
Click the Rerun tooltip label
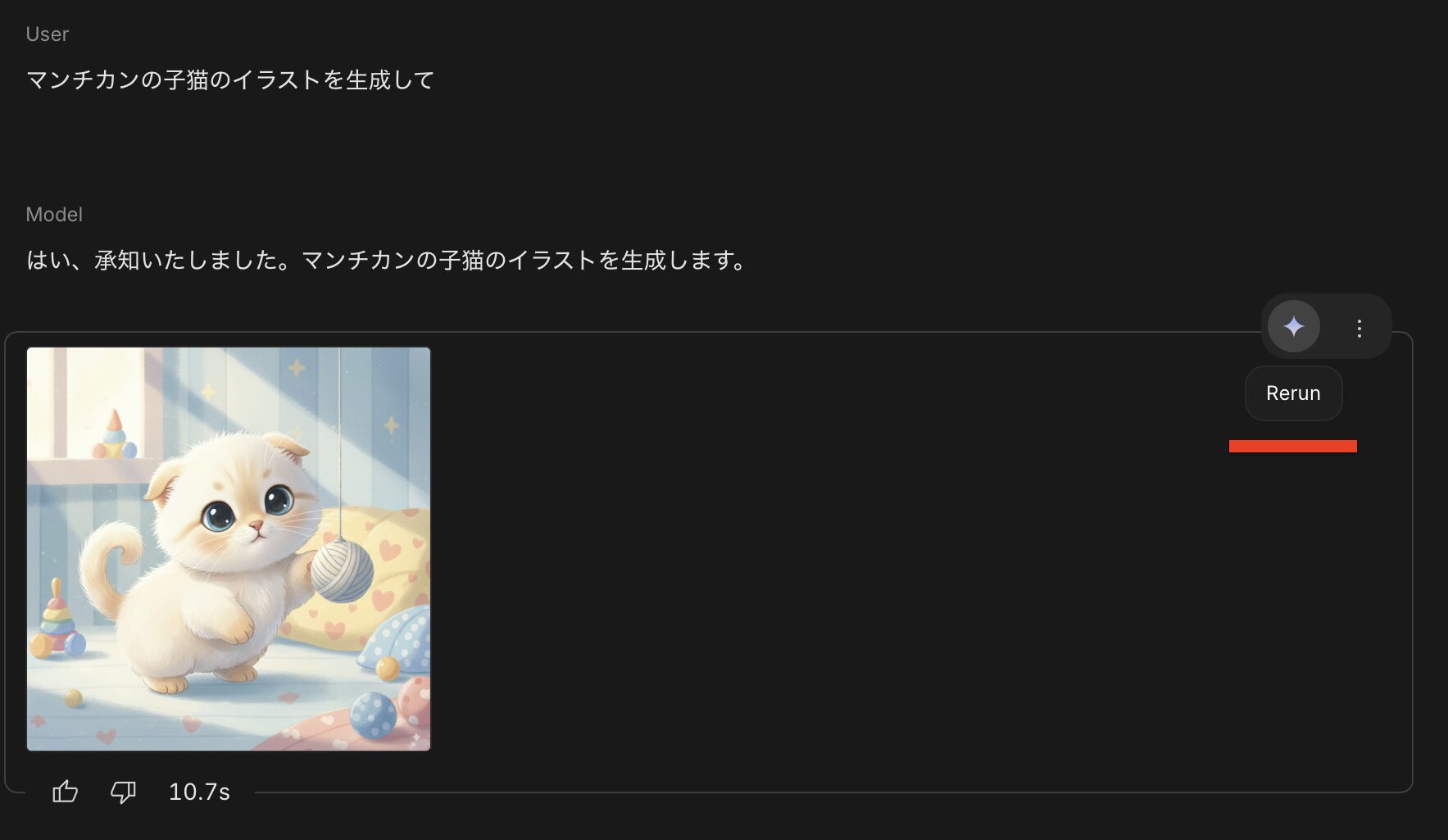pos(1293,393)
